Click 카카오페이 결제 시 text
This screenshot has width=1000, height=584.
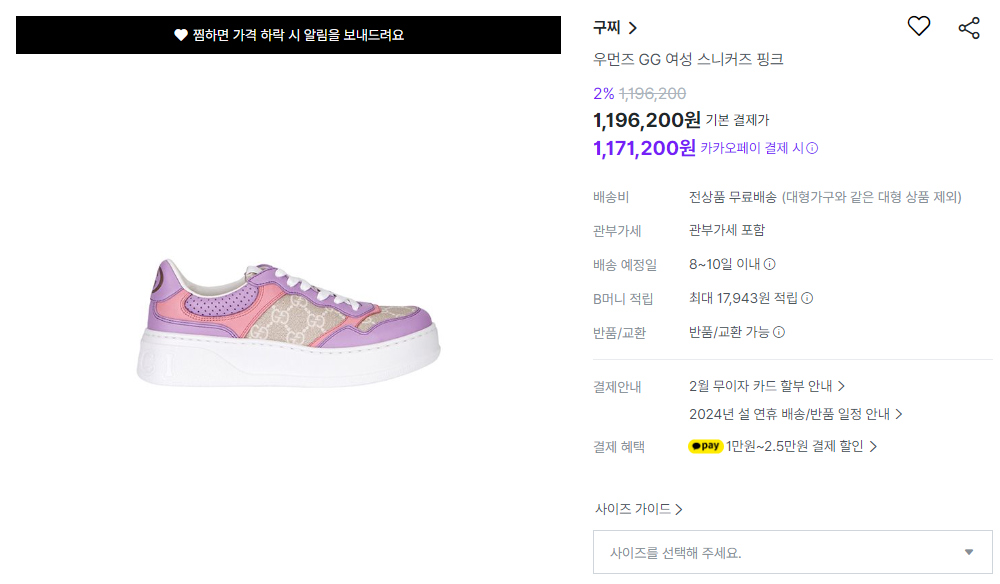[752, 149]
